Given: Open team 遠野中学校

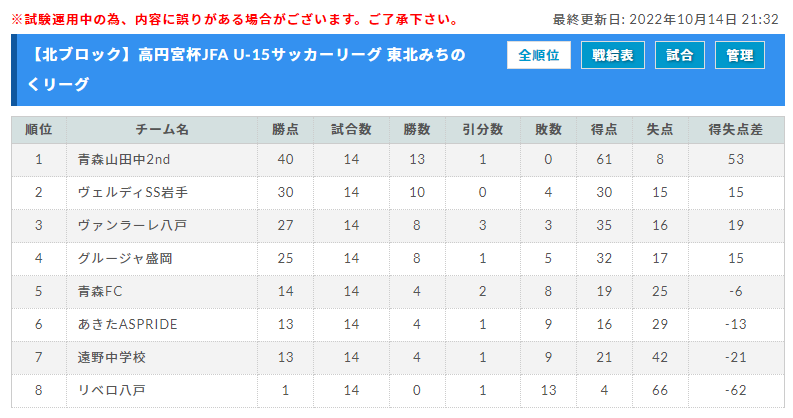Looking at the screenshot, I should pyautogui.click(x=111, y=357).
